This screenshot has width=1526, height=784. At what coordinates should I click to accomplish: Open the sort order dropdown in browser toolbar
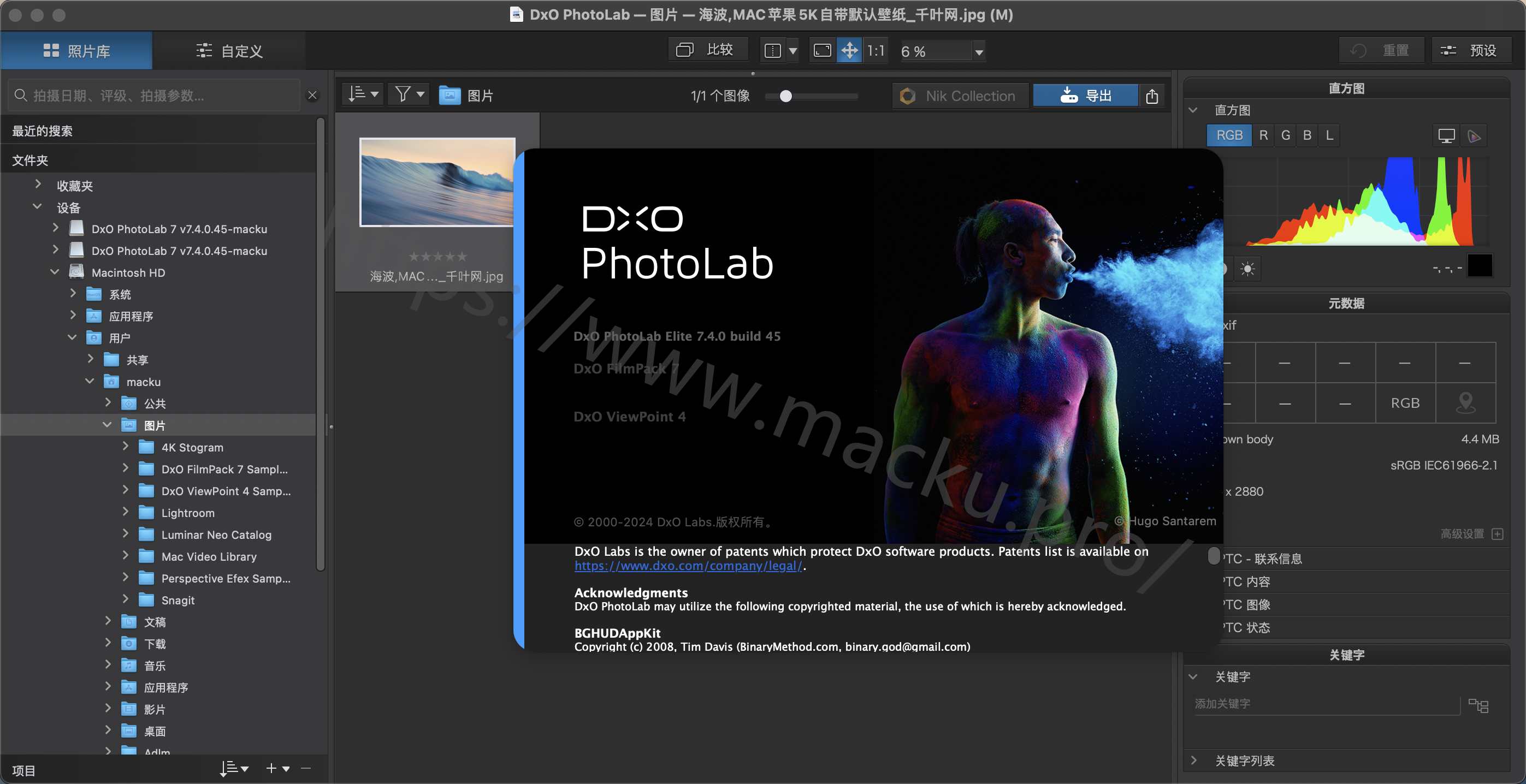(x=363, y=95)
